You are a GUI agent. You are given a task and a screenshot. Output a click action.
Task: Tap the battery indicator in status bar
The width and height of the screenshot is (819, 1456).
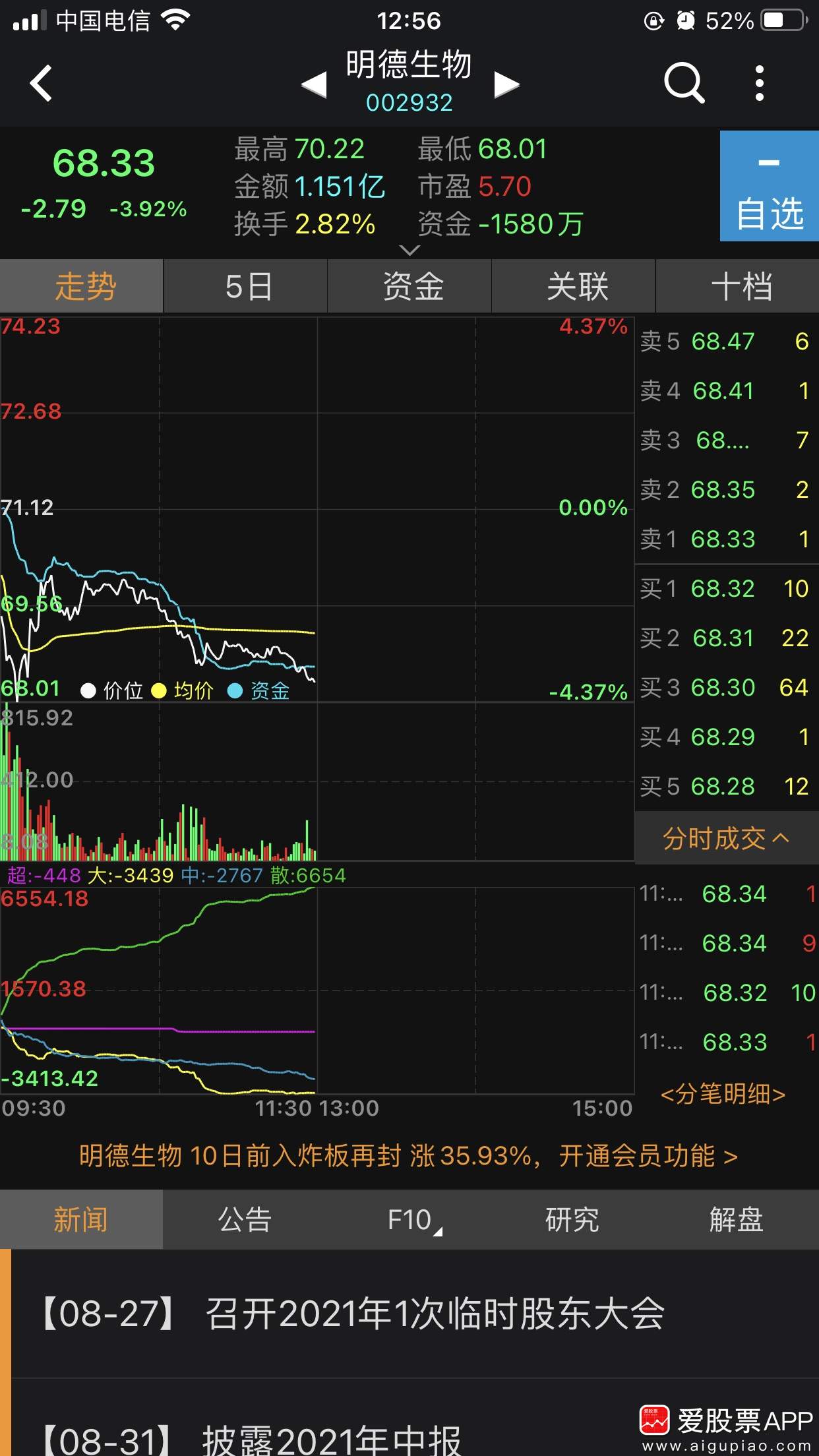click(785, 20)
